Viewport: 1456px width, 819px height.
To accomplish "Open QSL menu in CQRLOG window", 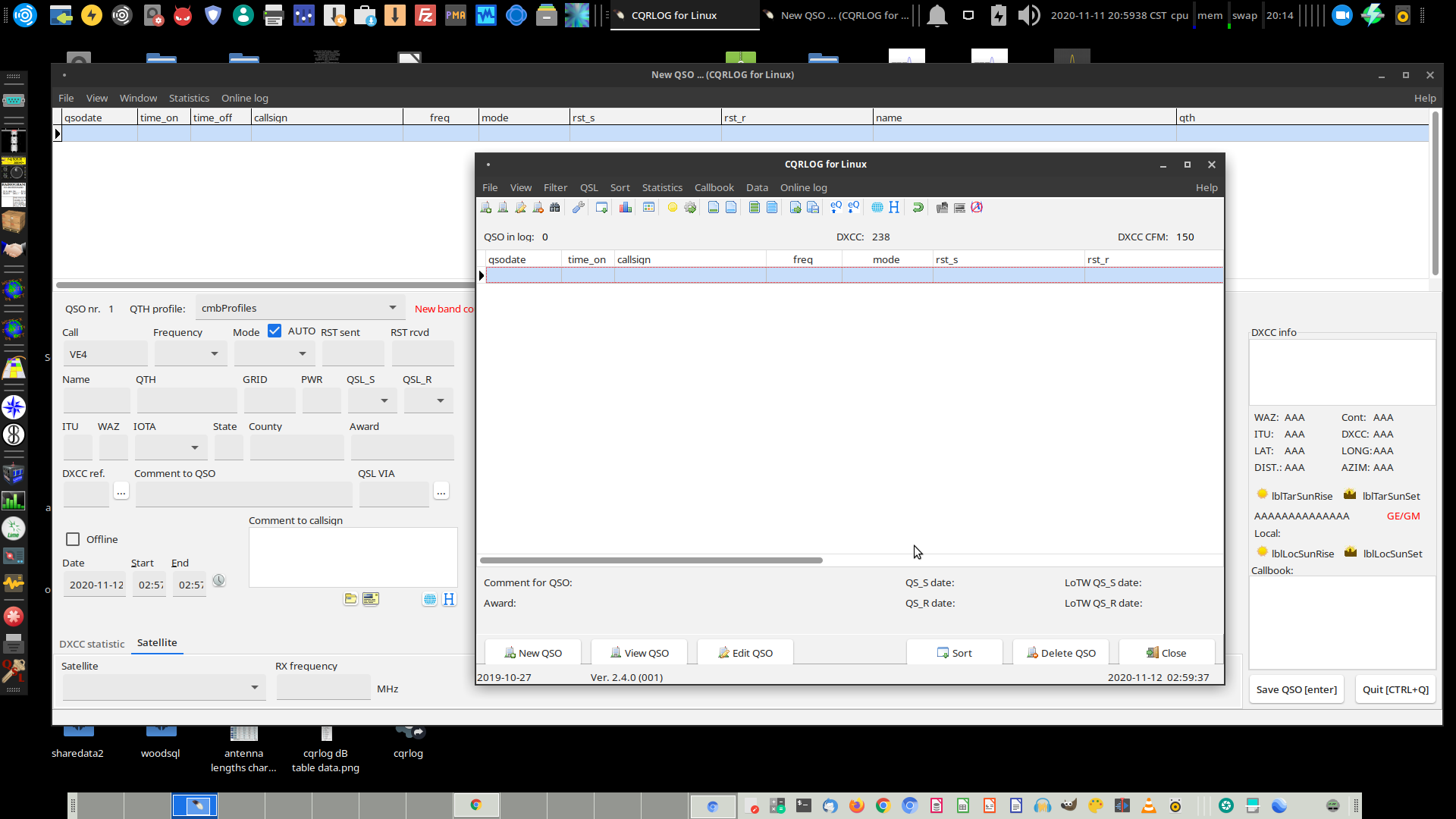I will (x=589, y=187).
